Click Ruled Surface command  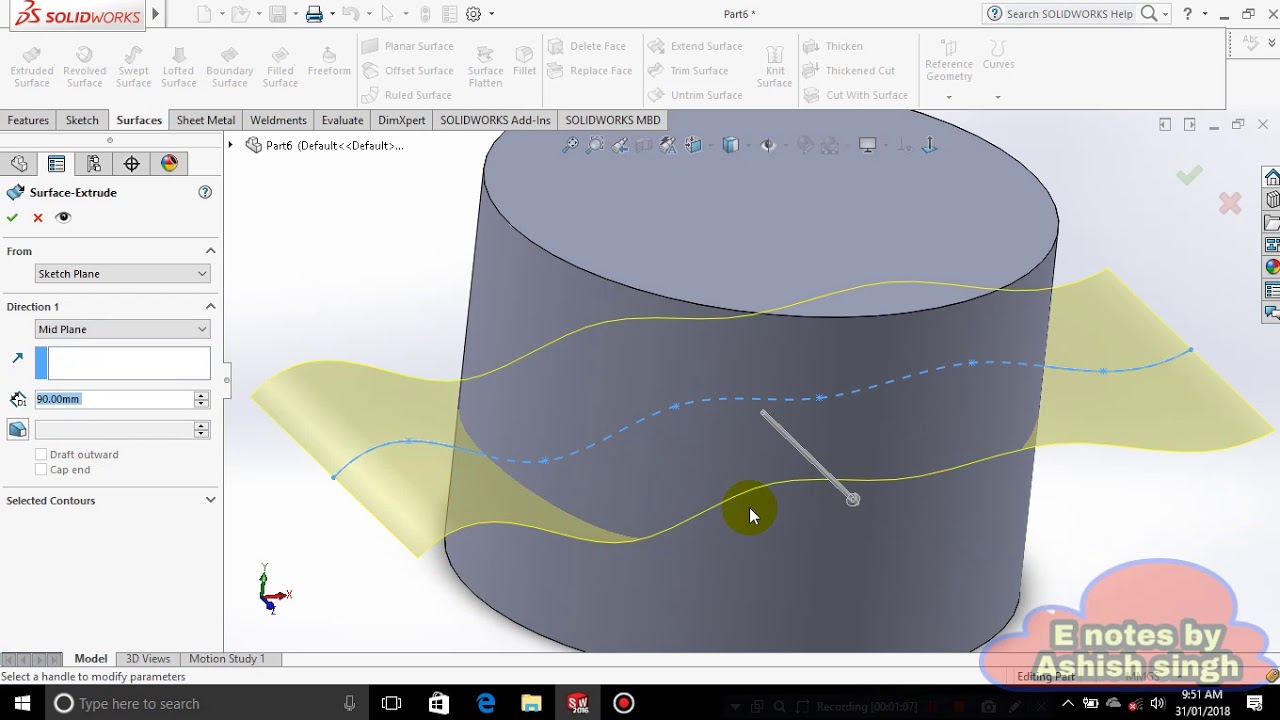coord(408,95)
